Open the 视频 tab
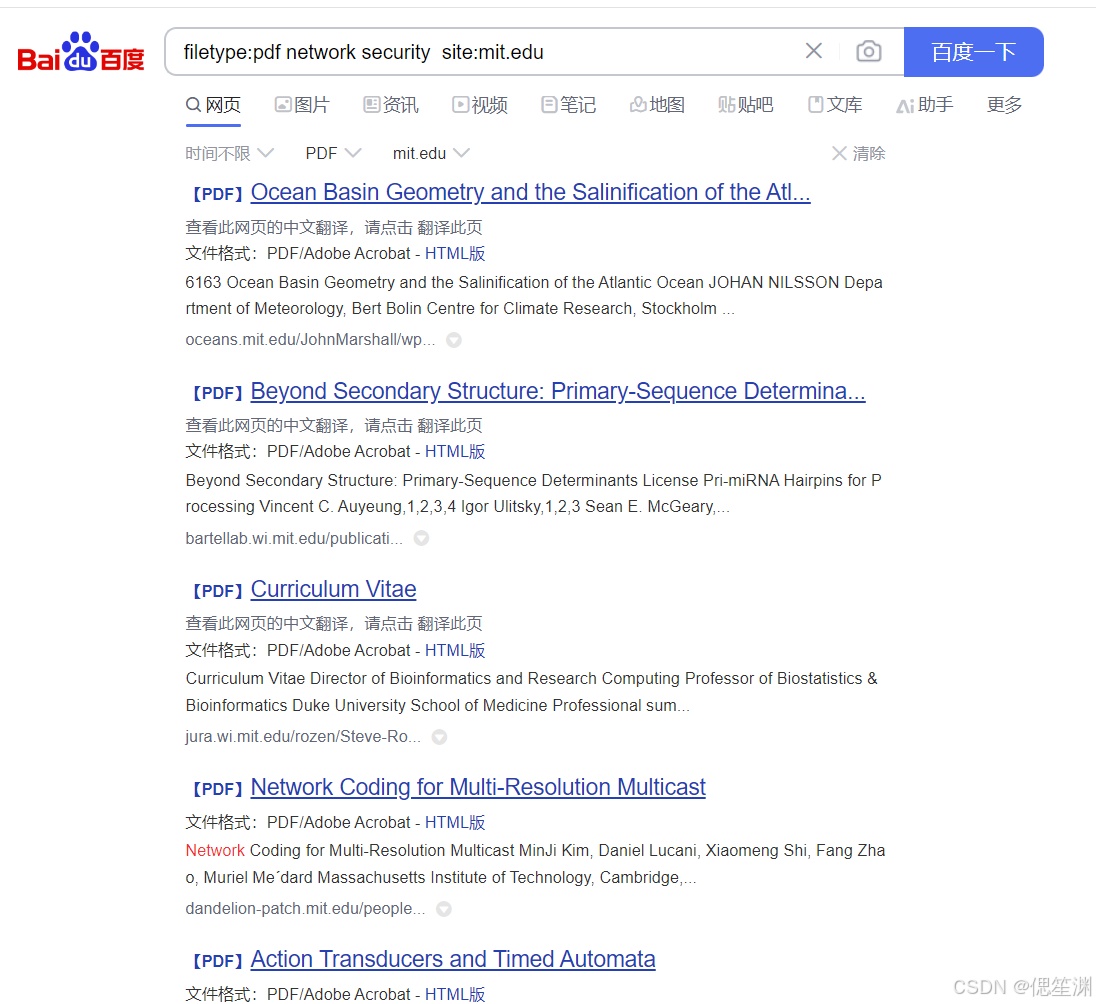This screenshot has height=1004, width=1096. tap(480, 105)
